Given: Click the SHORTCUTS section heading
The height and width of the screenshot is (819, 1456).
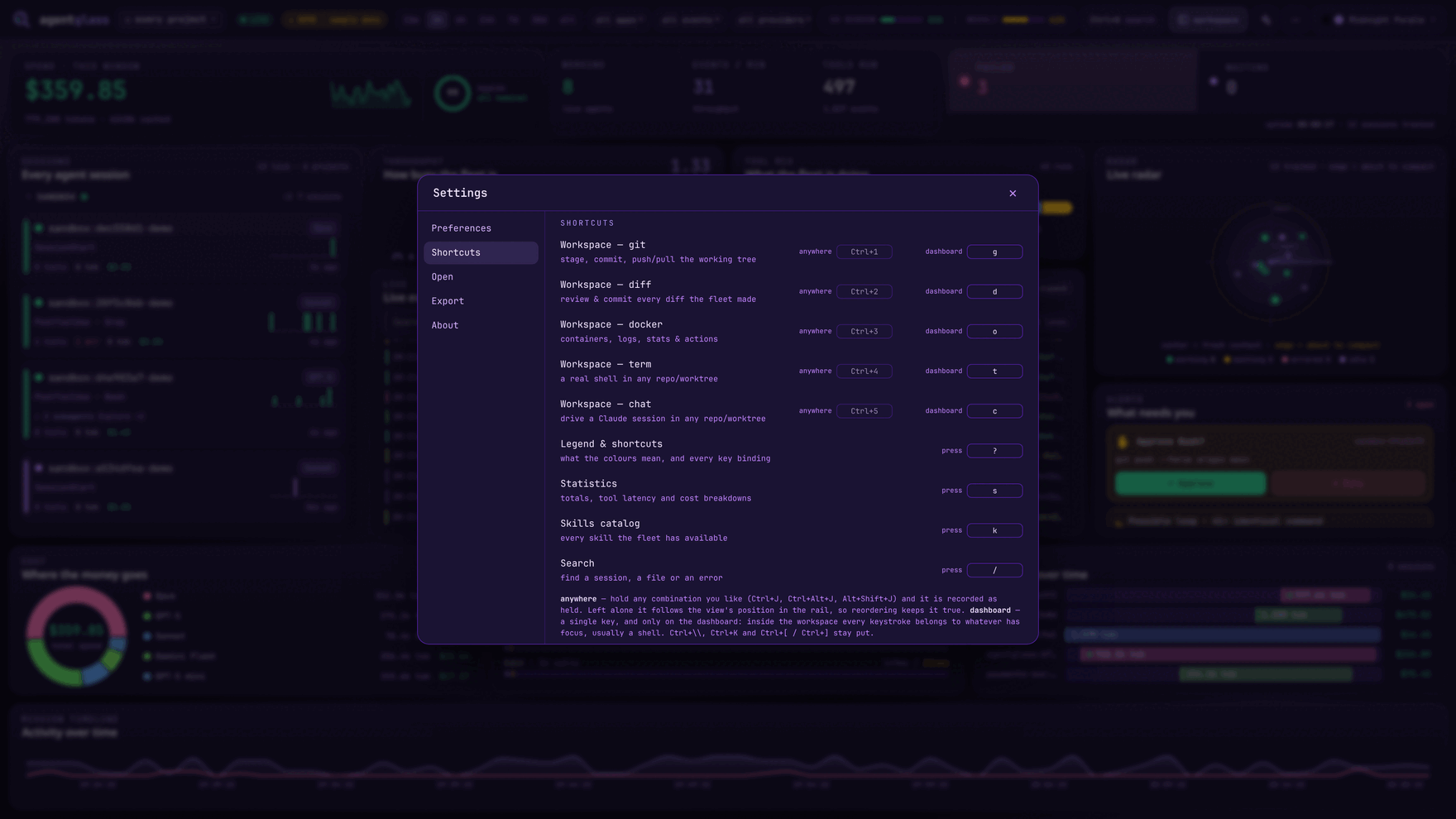Looking at the screenshot, I should pyautogui.click(x=587, y=223).
